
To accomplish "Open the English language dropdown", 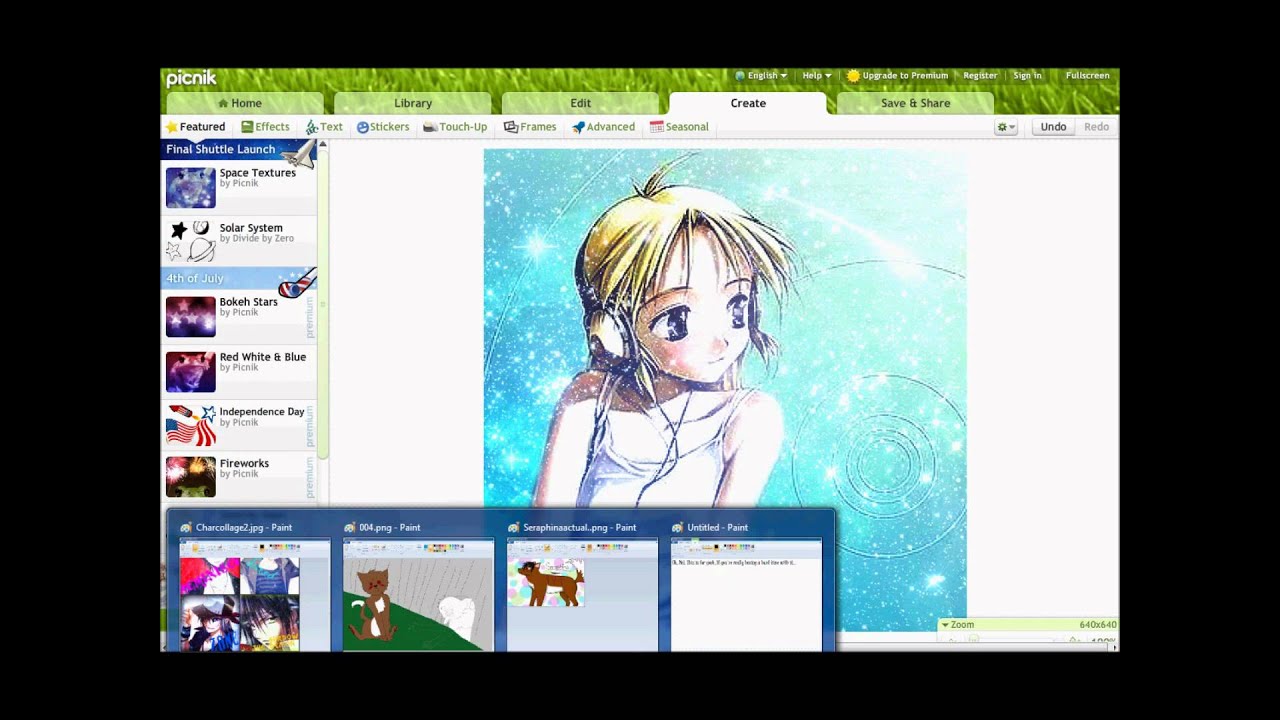I will (x=761, y=76).
